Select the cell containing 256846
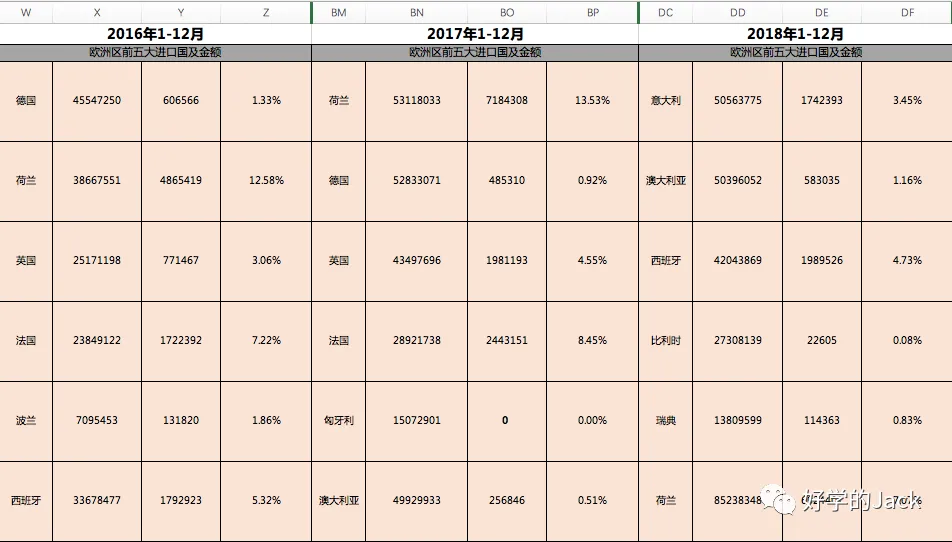The height and width of the screenshot is (542, 952). [507, 502]
